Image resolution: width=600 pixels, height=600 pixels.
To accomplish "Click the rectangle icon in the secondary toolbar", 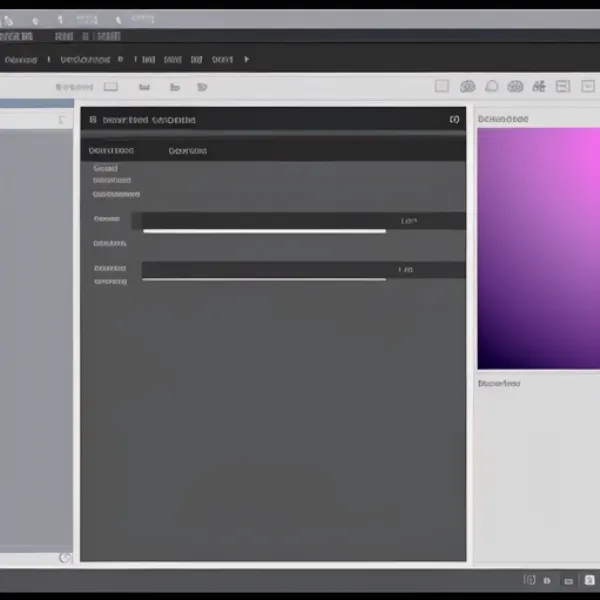I will coord(111,87).
